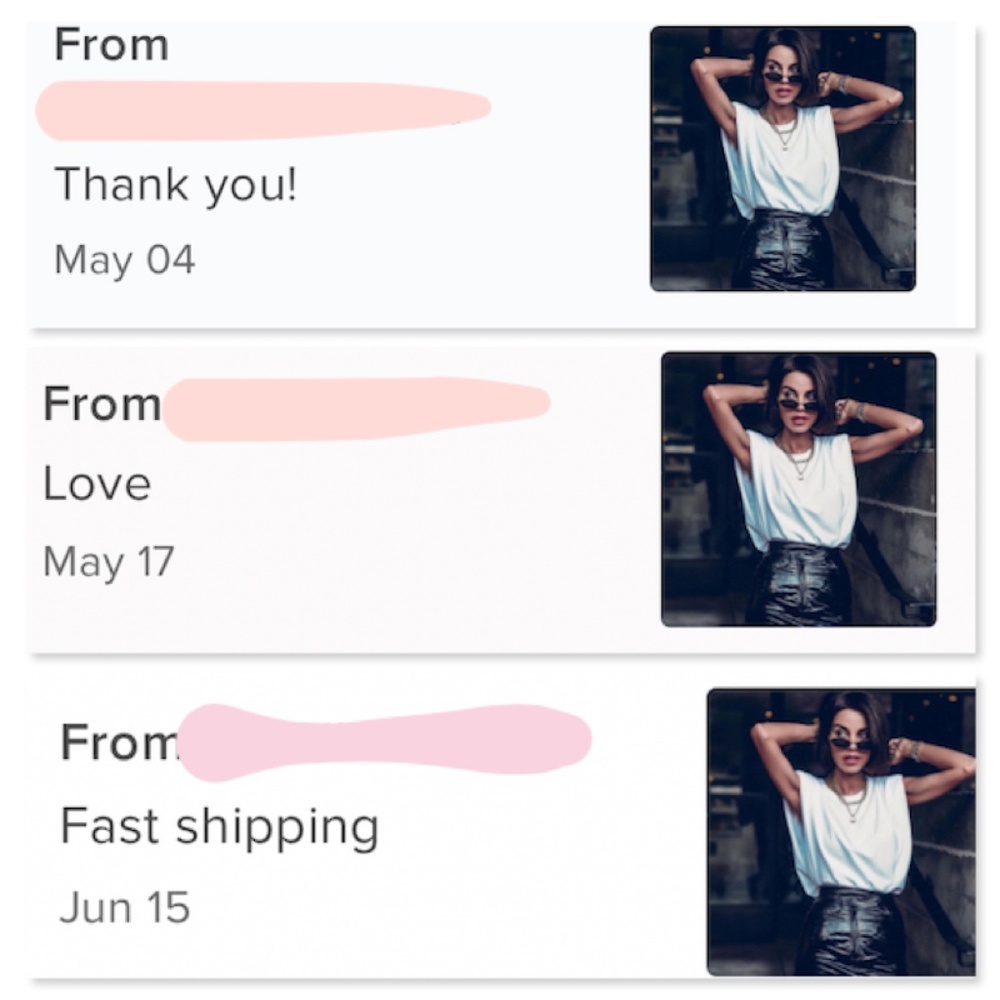1000x1000 pixels.
Task: Click empty space beside the "May 17" date
Action: tap(400, 561)
